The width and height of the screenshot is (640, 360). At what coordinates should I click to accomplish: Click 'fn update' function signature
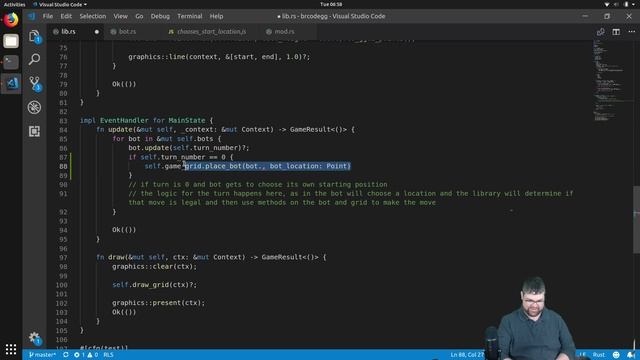225,129
